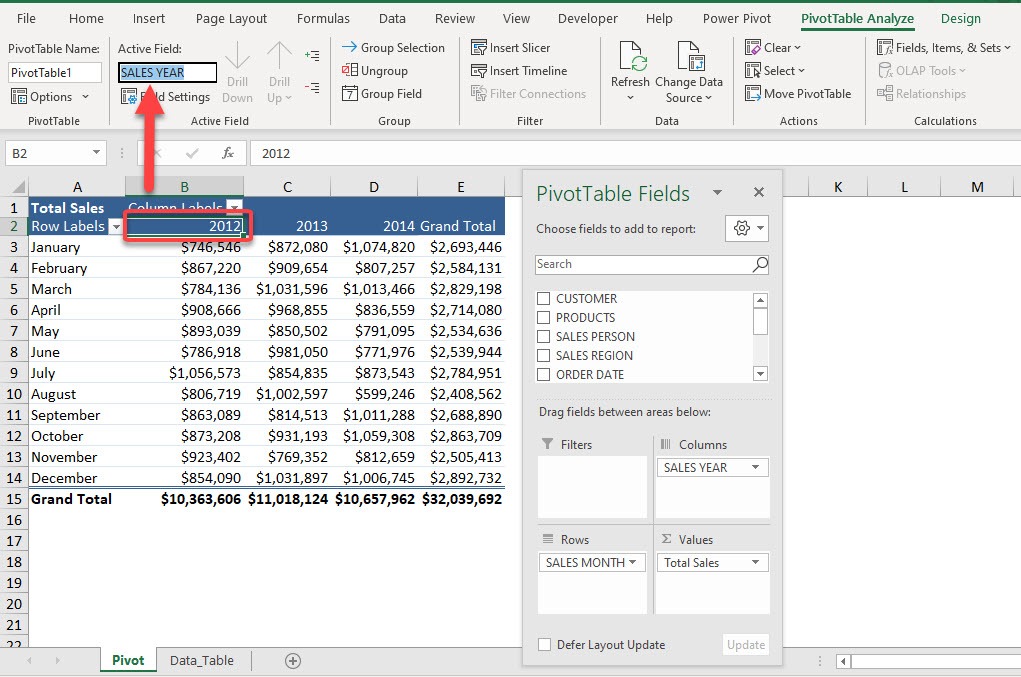Switch to the Design ribbon tab
Screen dimensions: 1021x677
click(x=959, y=18)
